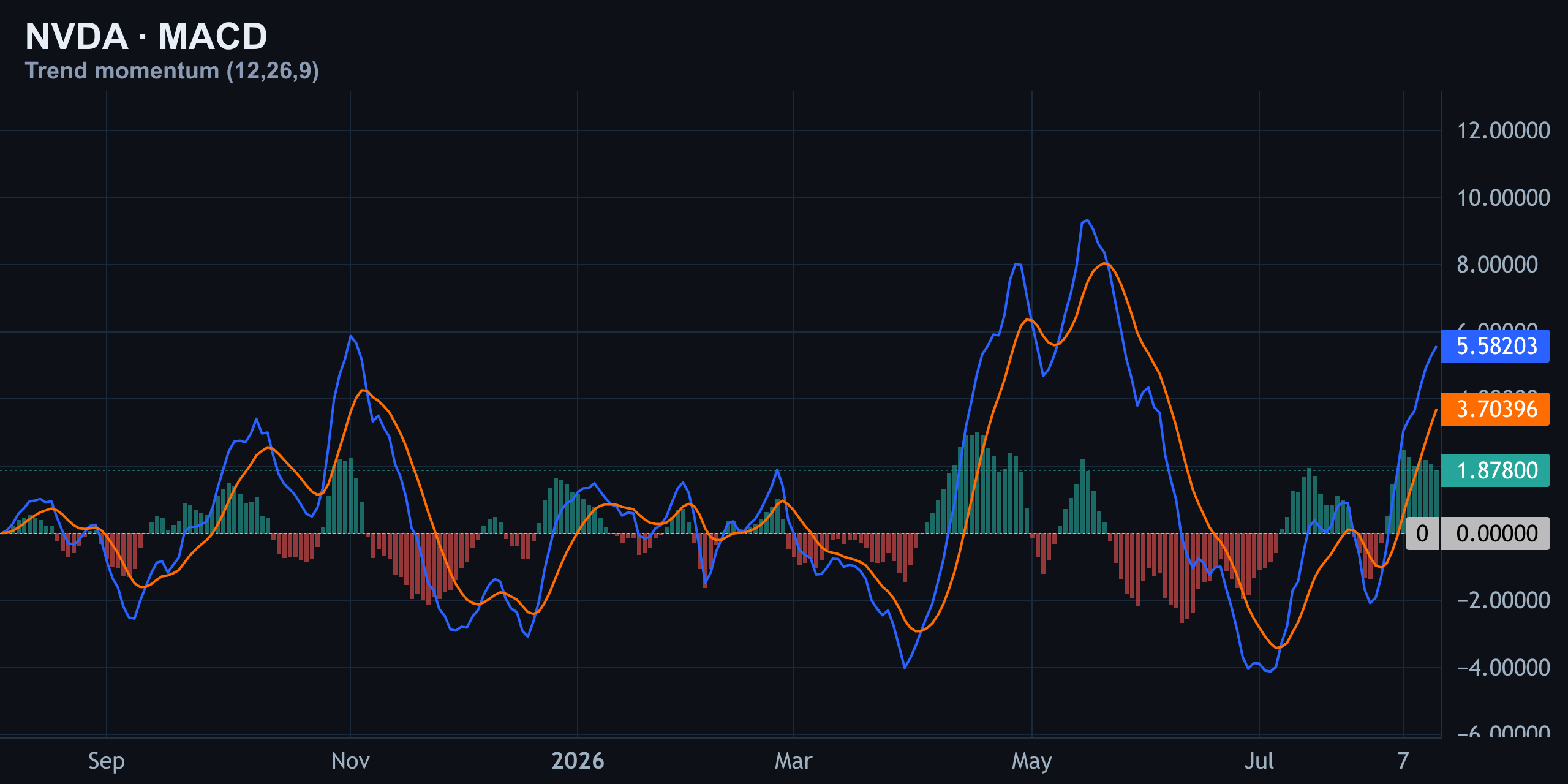Select the green histogram value label 1.87800
This screenshot has width=1568, height=784.
pos(1495,470)
